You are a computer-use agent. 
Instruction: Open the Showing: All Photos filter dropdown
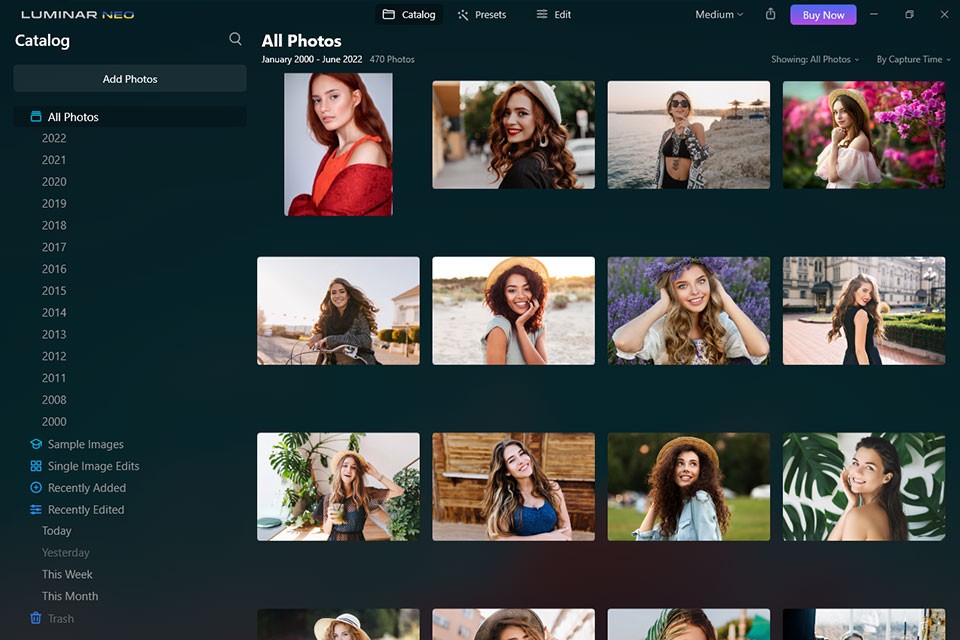pyautogui.click(x=815, y=59)
